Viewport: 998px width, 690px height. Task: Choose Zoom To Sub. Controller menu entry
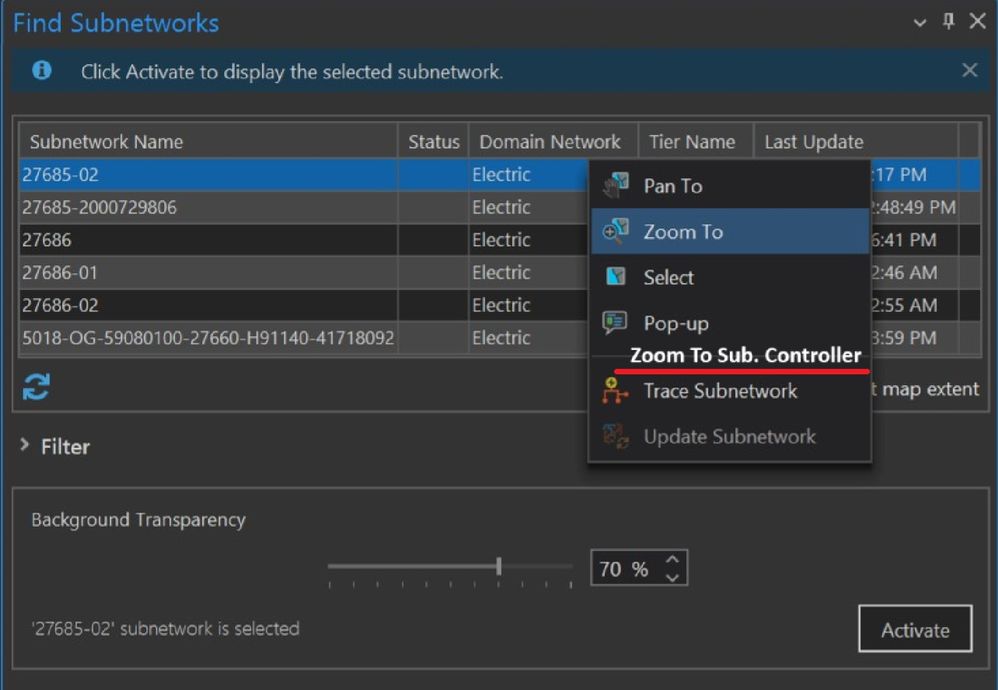[745, 356]
